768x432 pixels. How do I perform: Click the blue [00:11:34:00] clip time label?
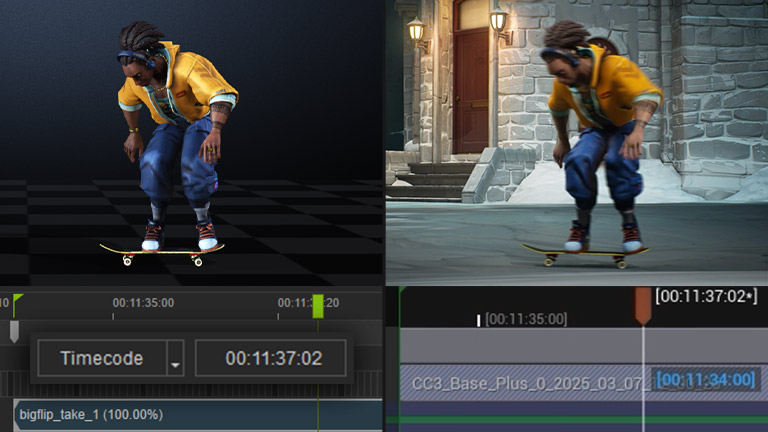[706, 380]
